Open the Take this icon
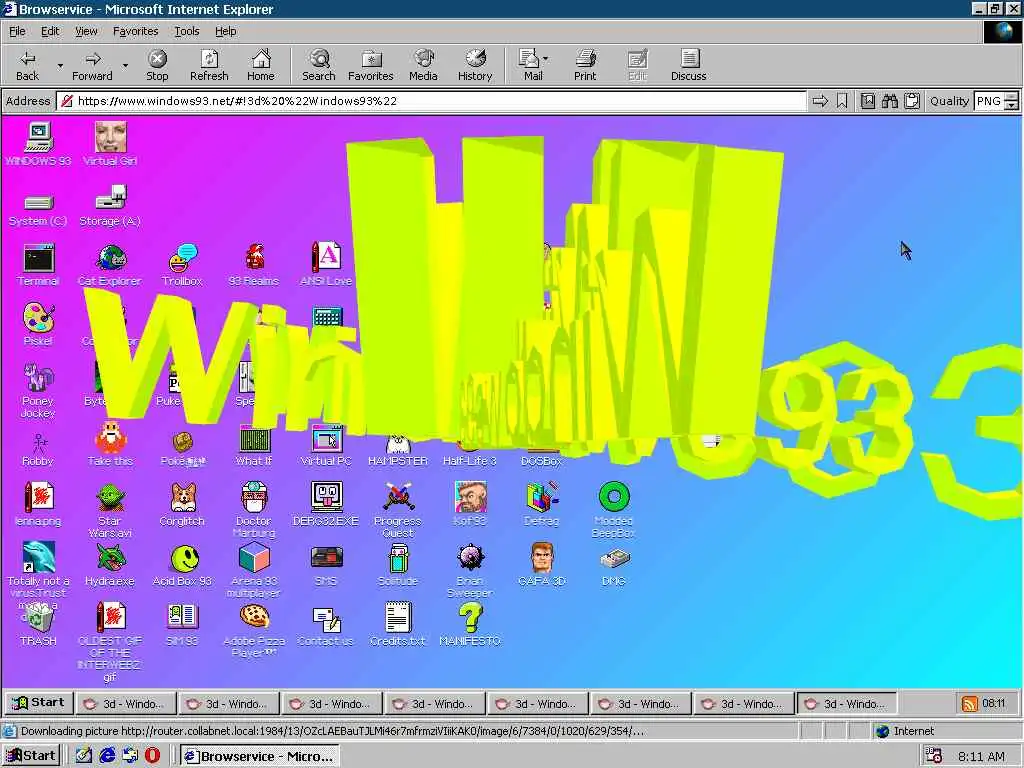Viewport: 1024px width, 768px height. (x=110, y=445)
